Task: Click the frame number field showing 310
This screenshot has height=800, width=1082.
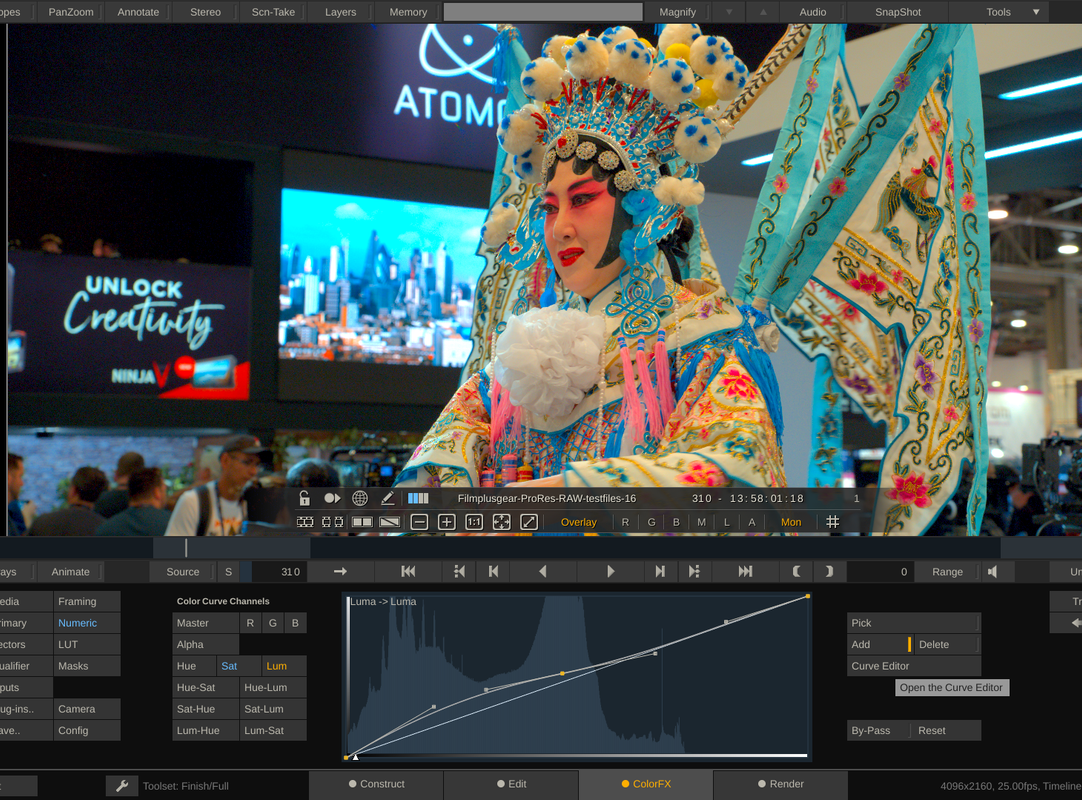Action: pos(280,572)
